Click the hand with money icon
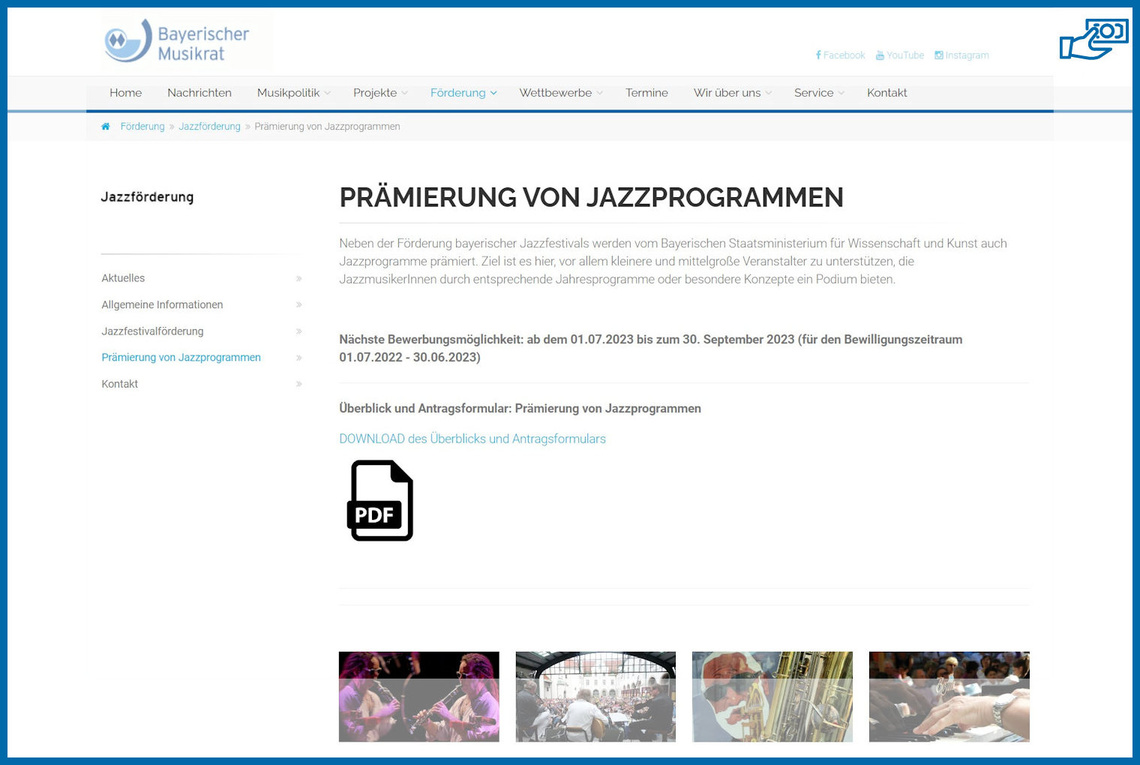 click(x=1093, y=40)
